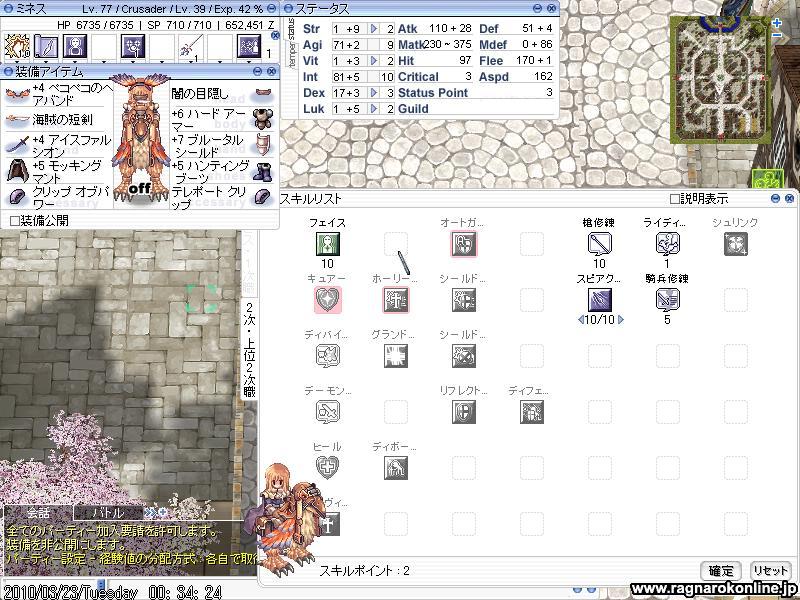Open dropdown under the last hotbar slot
Viewport: 800px width, 600px height.
tap(249, 62)
